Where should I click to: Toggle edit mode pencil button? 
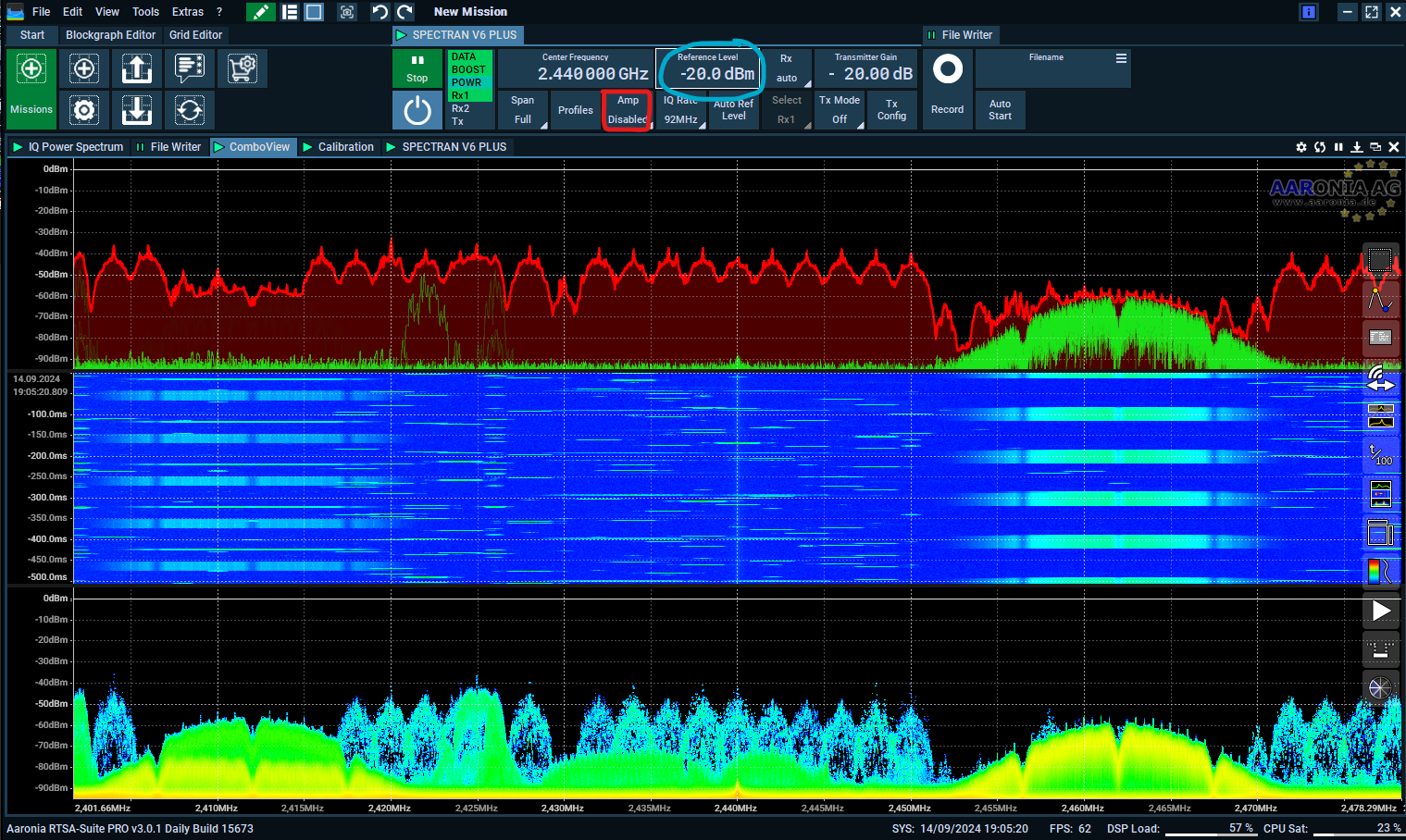coord(260,12)
